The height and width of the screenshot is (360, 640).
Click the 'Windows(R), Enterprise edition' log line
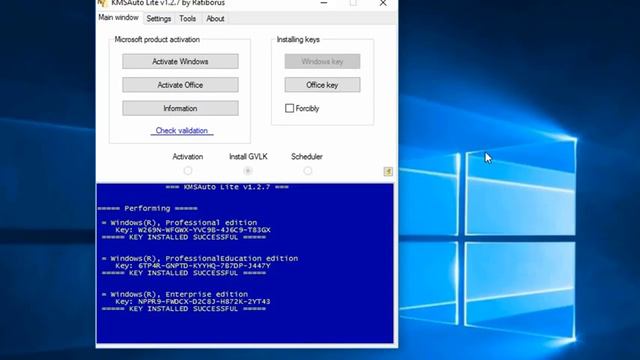tap(175, 294)
